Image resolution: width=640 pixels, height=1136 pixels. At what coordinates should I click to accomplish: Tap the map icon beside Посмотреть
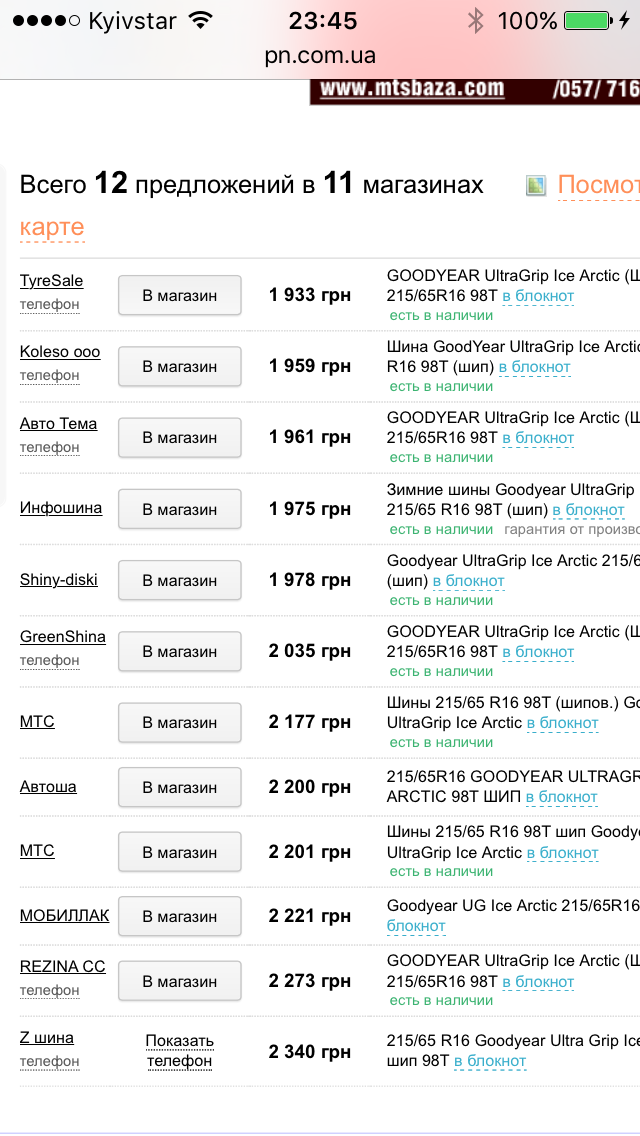coord(537,185)
